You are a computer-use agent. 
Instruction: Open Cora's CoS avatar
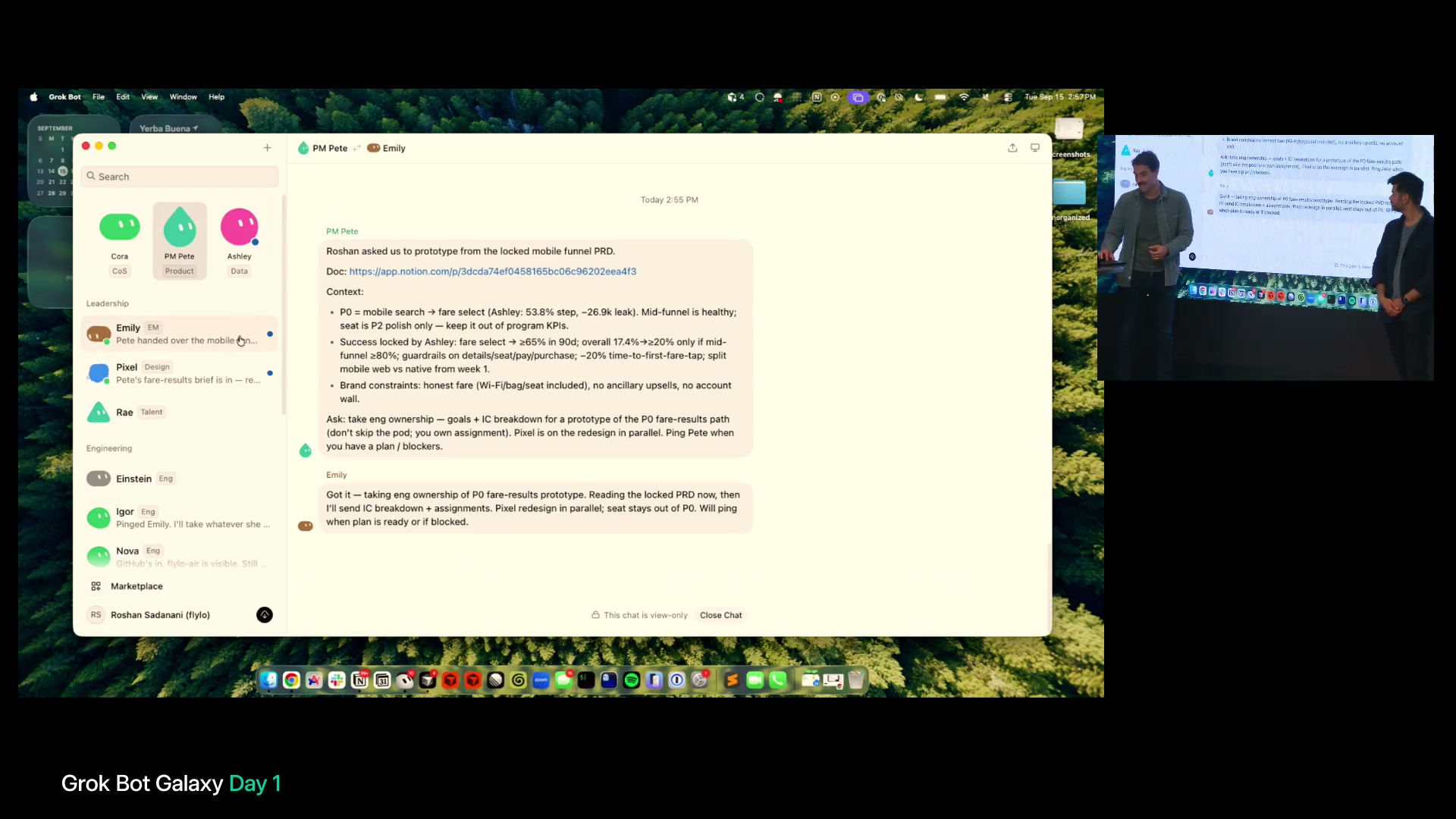pos(120,227)
